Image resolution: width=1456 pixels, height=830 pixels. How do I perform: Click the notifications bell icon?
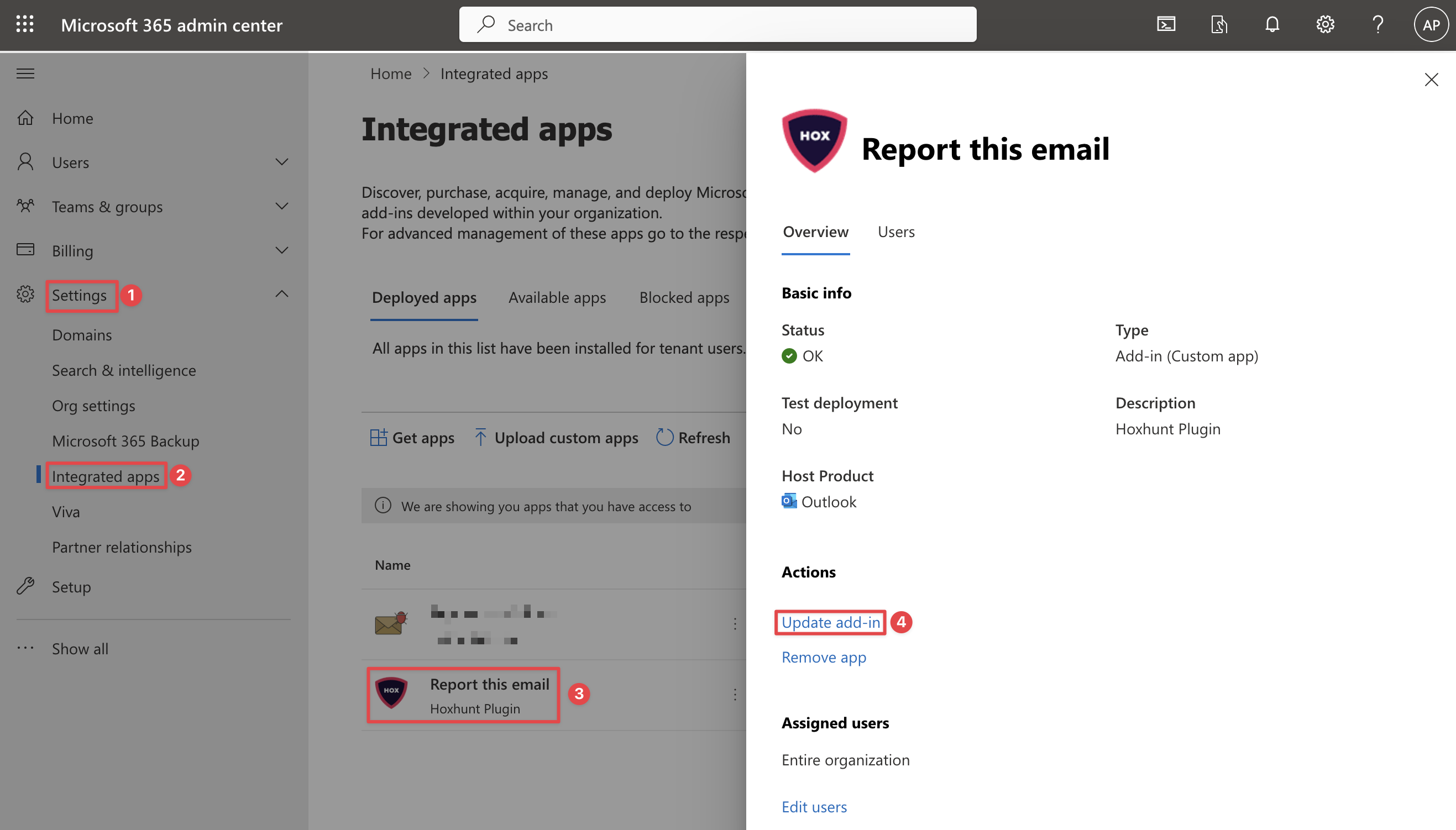tap(1272, 24)
